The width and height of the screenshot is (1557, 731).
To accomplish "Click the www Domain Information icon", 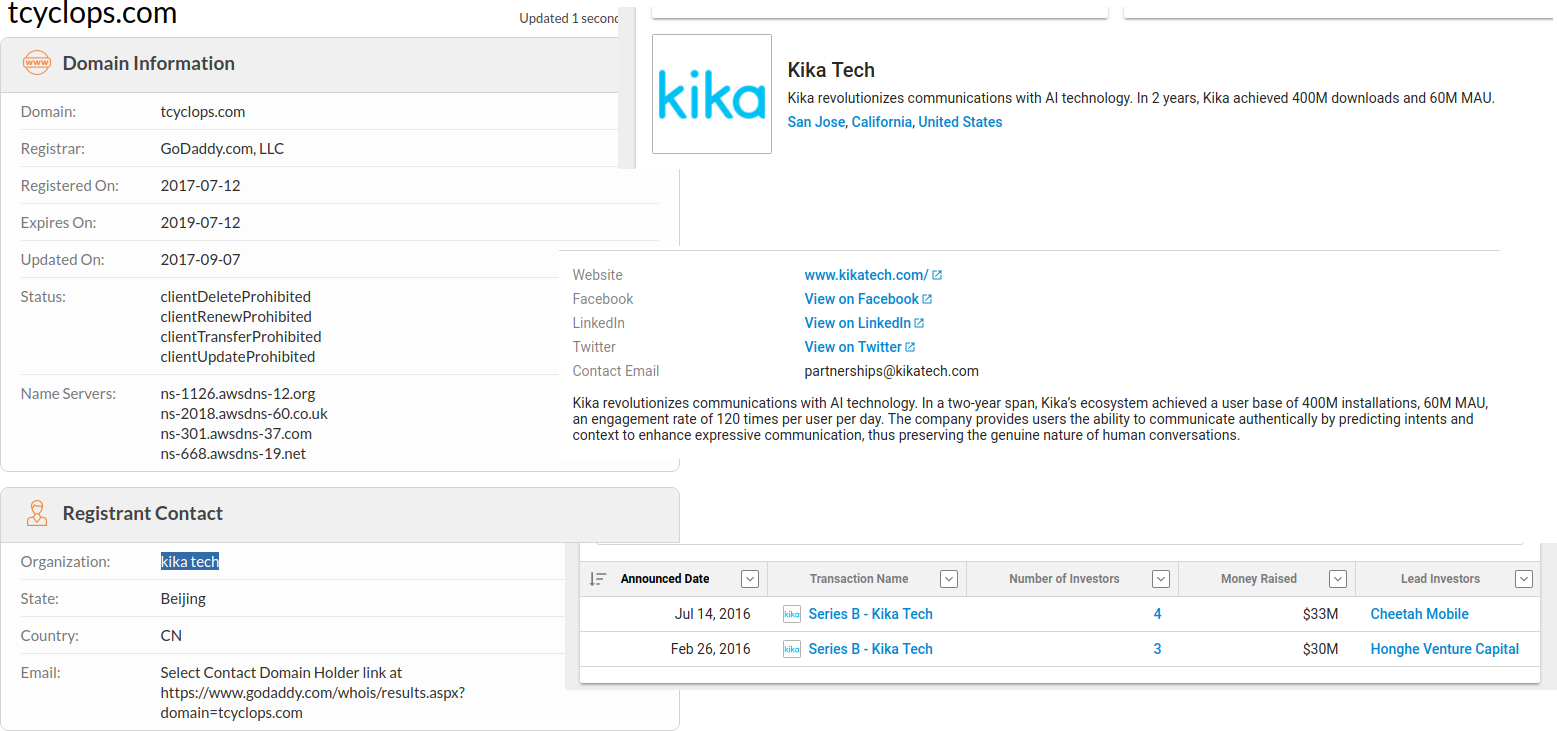I will (37, 63).
